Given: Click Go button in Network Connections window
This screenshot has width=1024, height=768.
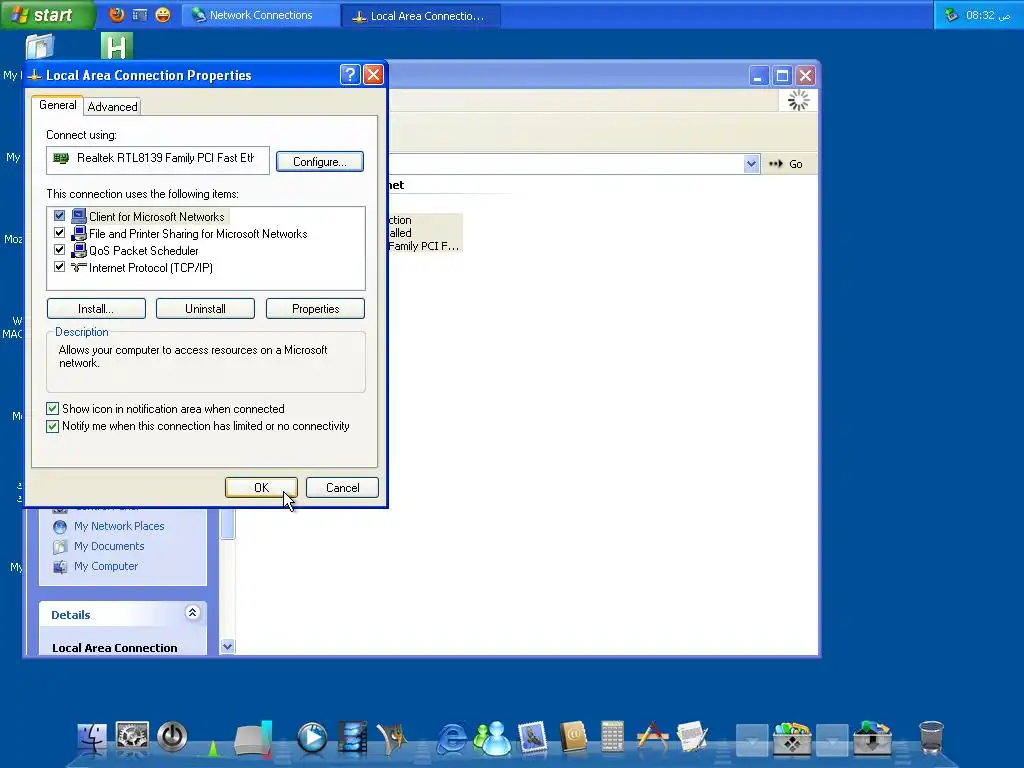Looking at the screenshot, I should pyautogui.click(x=786, y=164).
